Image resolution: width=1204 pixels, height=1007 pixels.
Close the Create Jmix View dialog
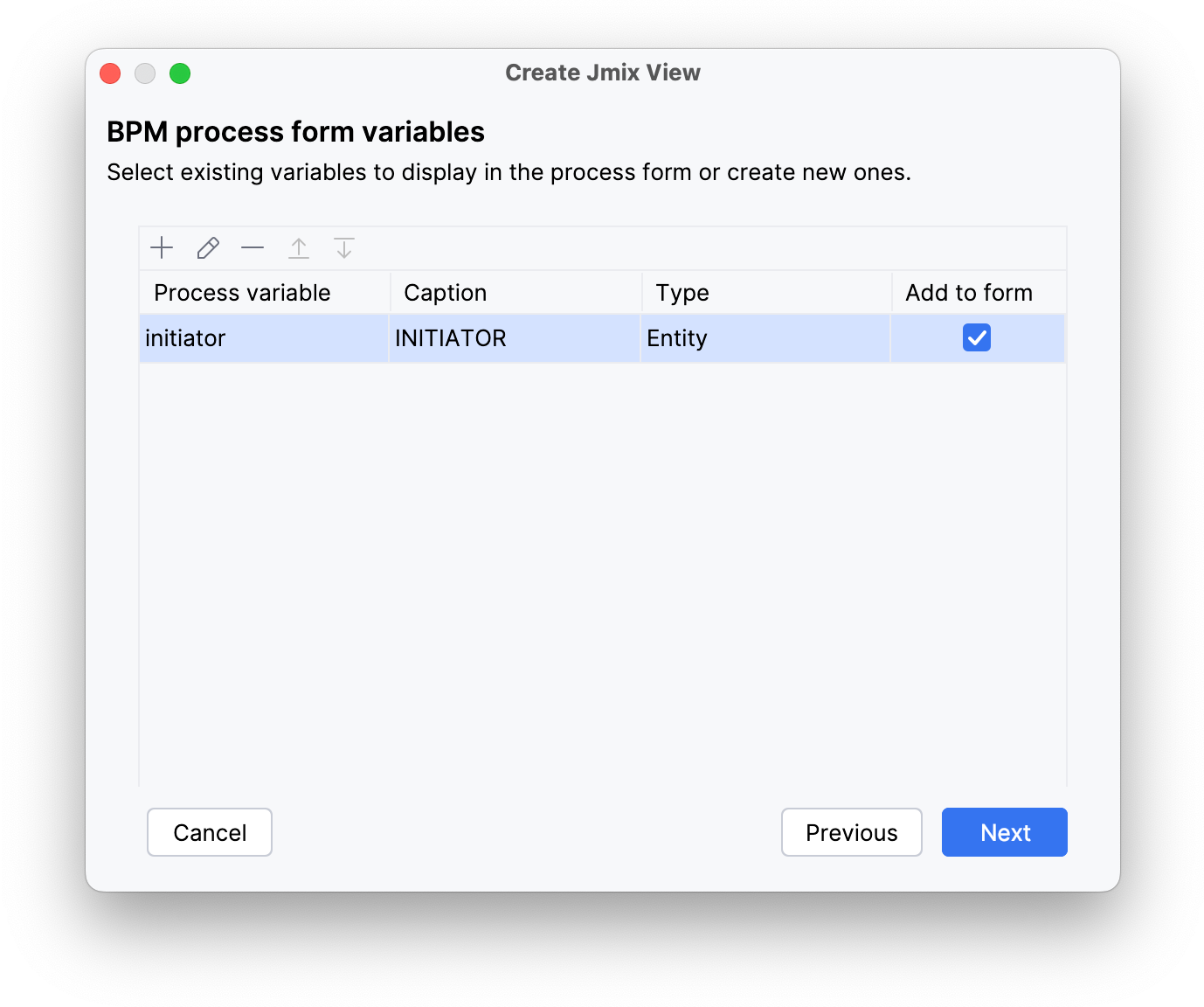[x=110, y=73]
